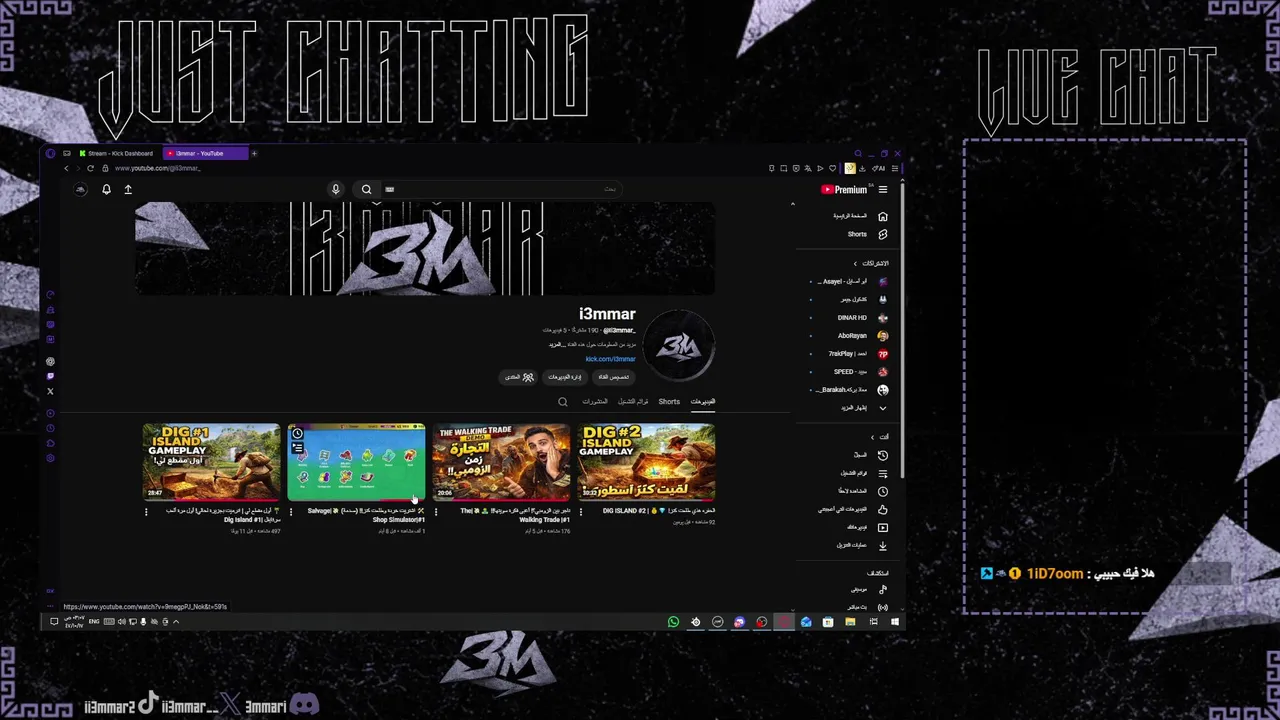1280x720 pixels.
Task: Open options menu for Salvage Shop Simulator video
Action: (x=290, y=512)
